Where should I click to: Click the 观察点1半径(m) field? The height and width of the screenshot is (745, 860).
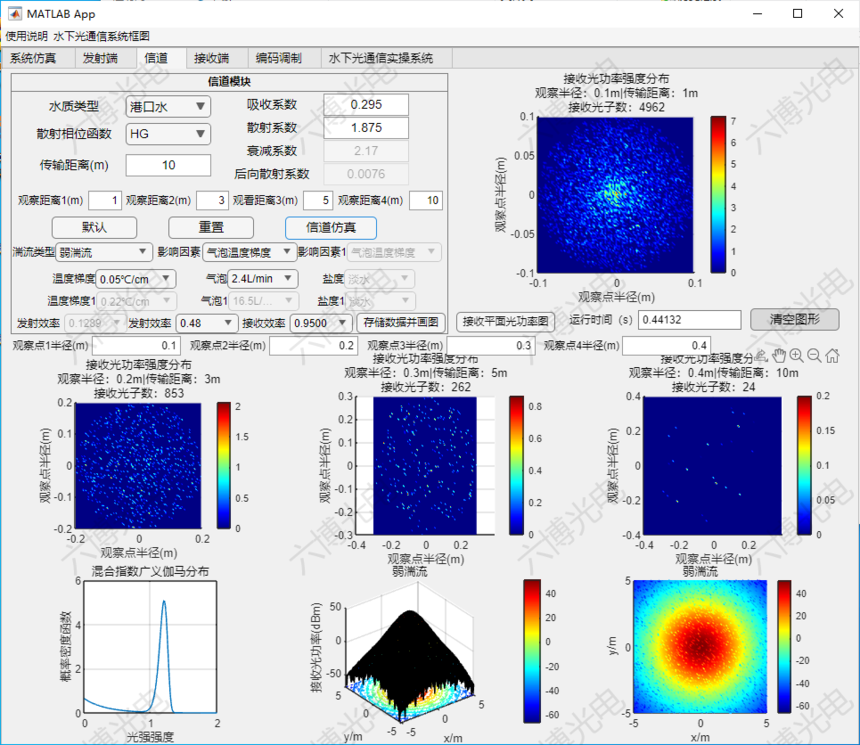click(x=137, y=346)
